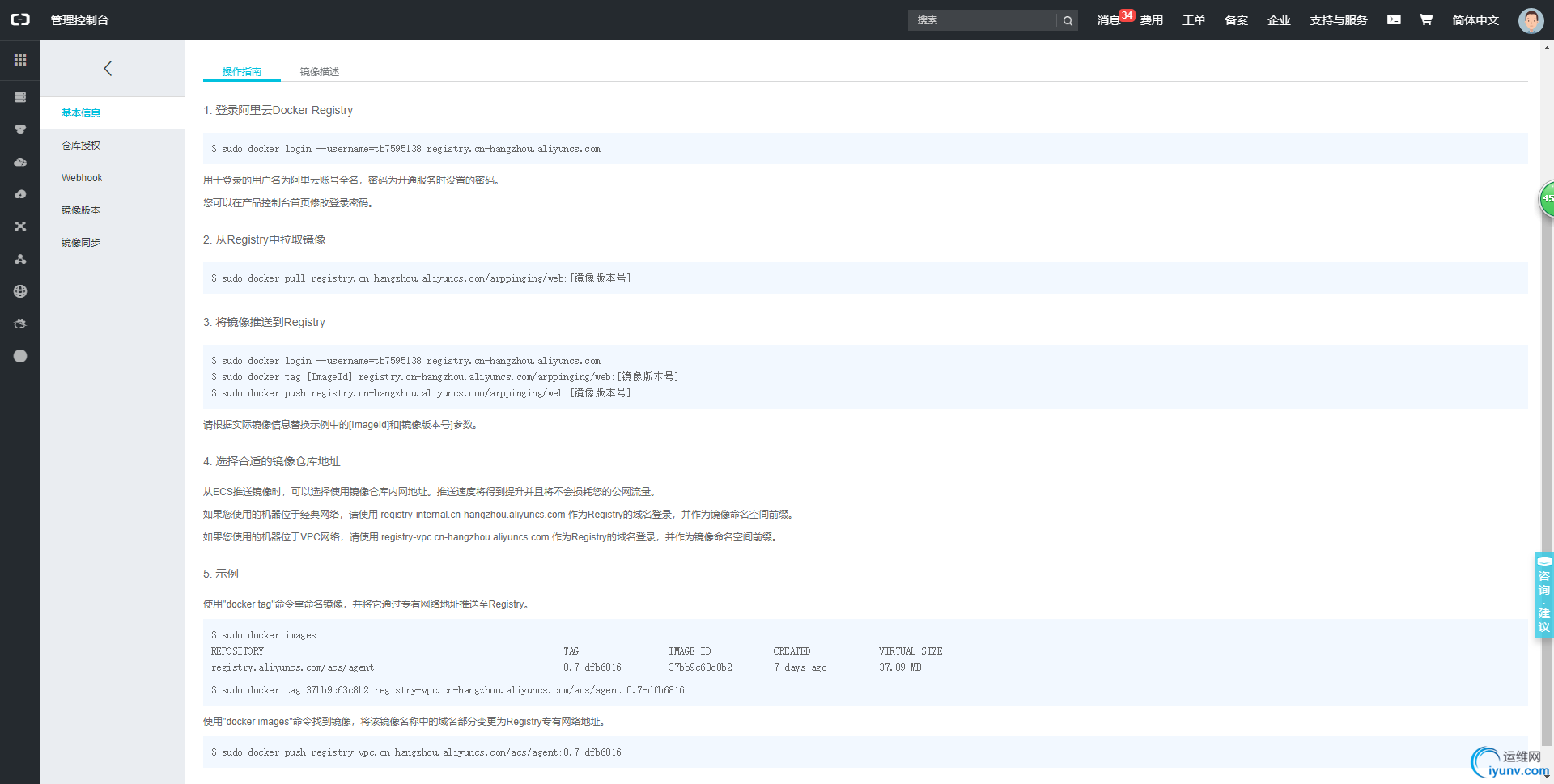Click the docker push arppinging/web command line
Image resolution: width=1554 pixels, height=784 pixels.
tap(421, 393)
